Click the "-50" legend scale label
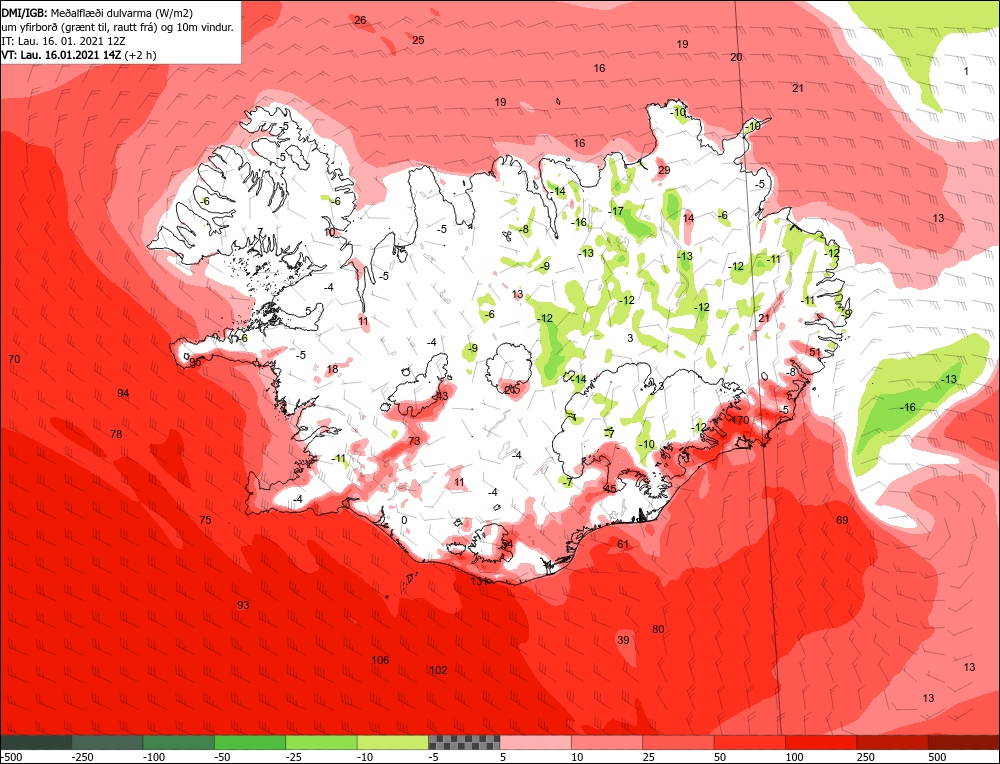1000x764 pixels. point(223,757)
